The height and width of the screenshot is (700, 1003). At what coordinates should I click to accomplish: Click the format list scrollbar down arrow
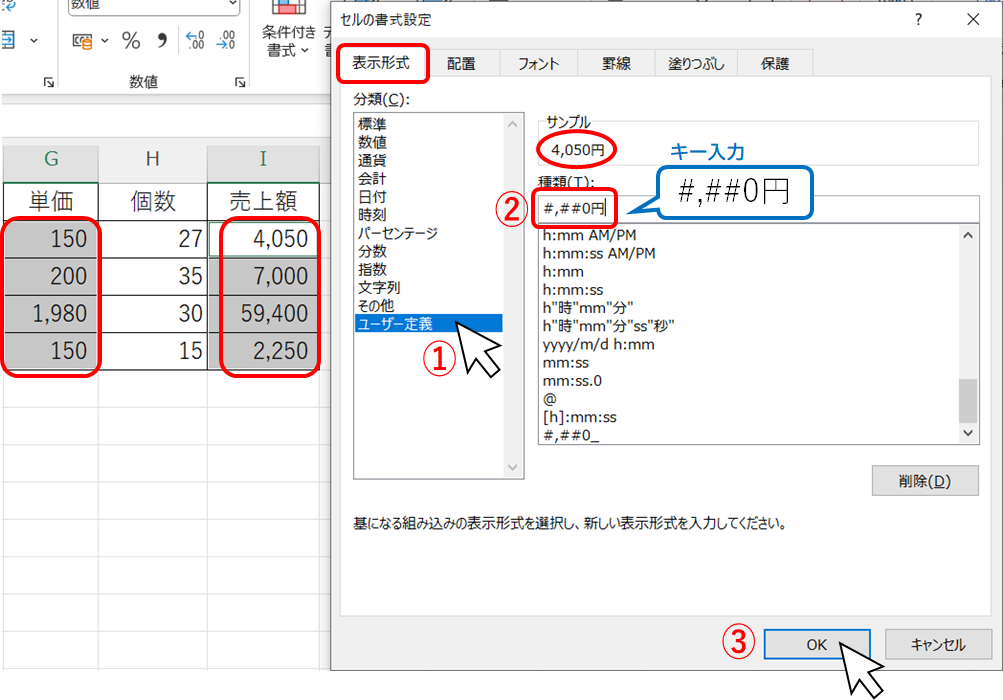point(968,433)
